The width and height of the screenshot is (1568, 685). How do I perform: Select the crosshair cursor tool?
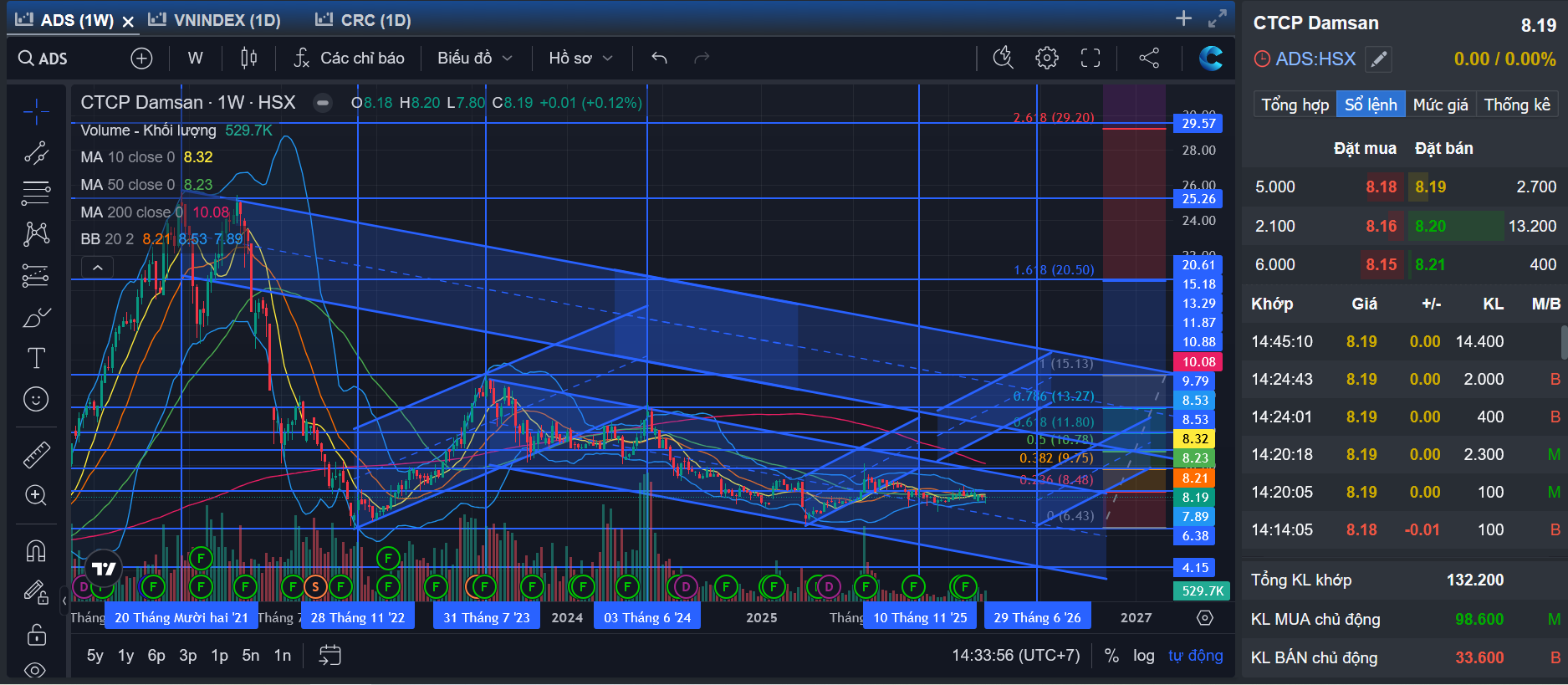click(x=36, y=110)
